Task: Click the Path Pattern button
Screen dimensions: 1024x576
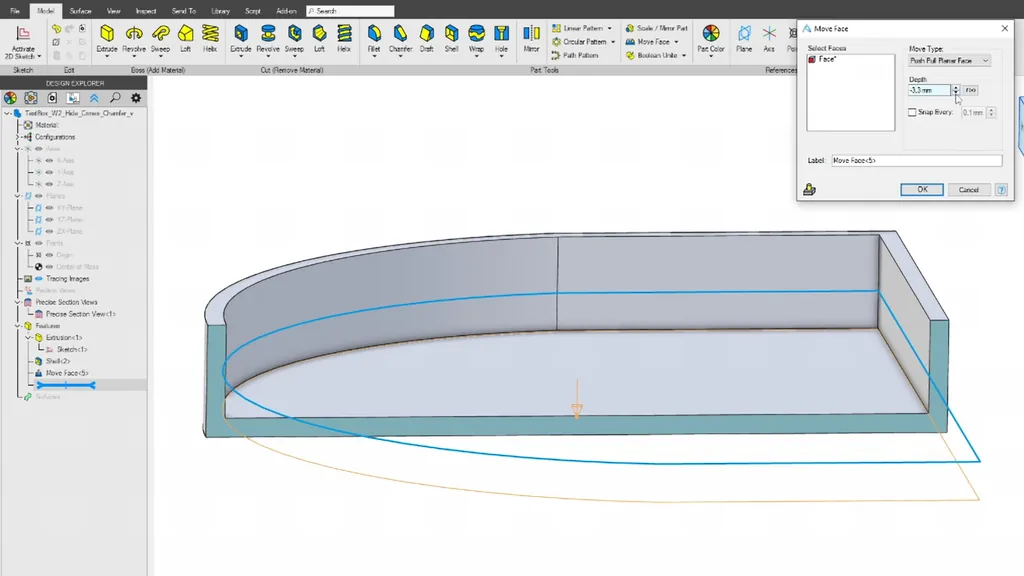Action: point(575,56)
